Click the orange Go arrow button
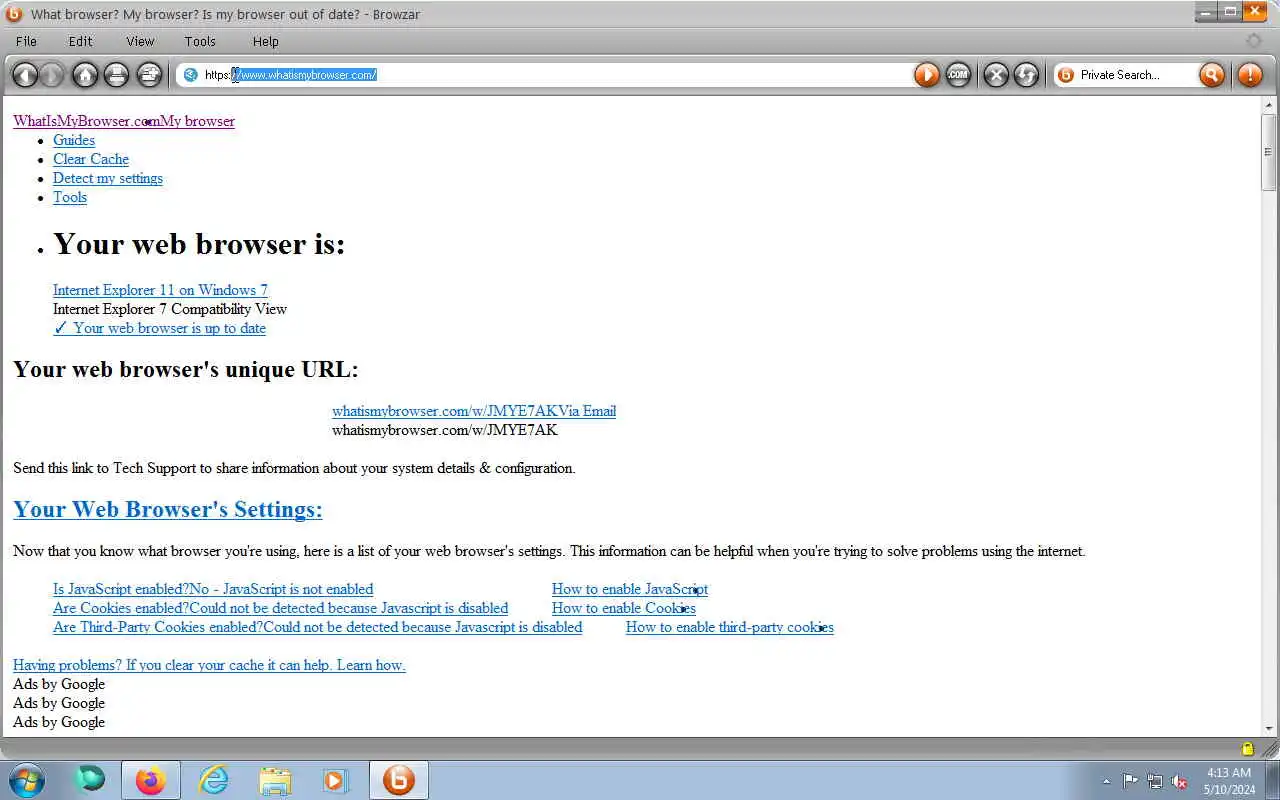Screen dimensions: 1280x800 [x=927, y=75]
